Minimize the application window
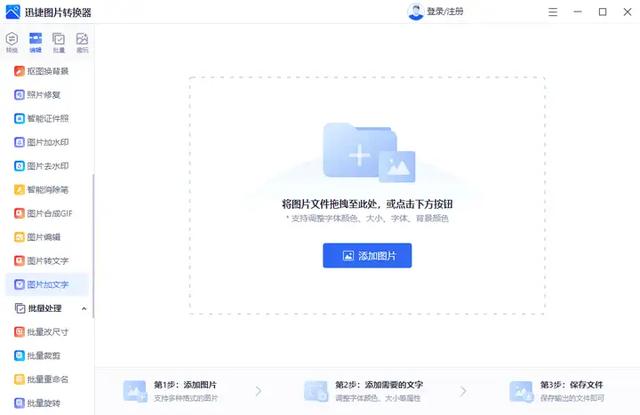The height and width of the screenshot is (415, 640). (578, 12)
